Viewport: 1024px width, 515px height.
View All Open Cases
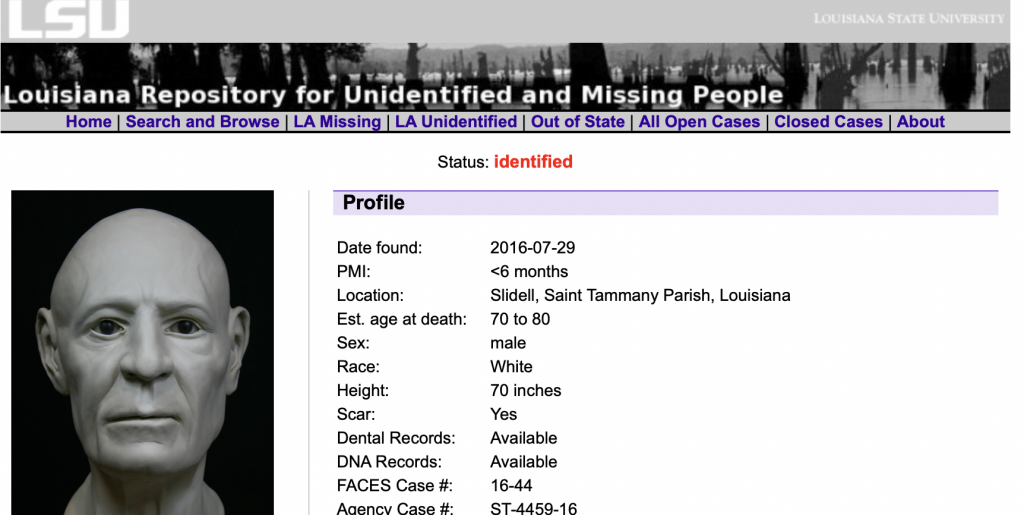[x=700, y=122]
